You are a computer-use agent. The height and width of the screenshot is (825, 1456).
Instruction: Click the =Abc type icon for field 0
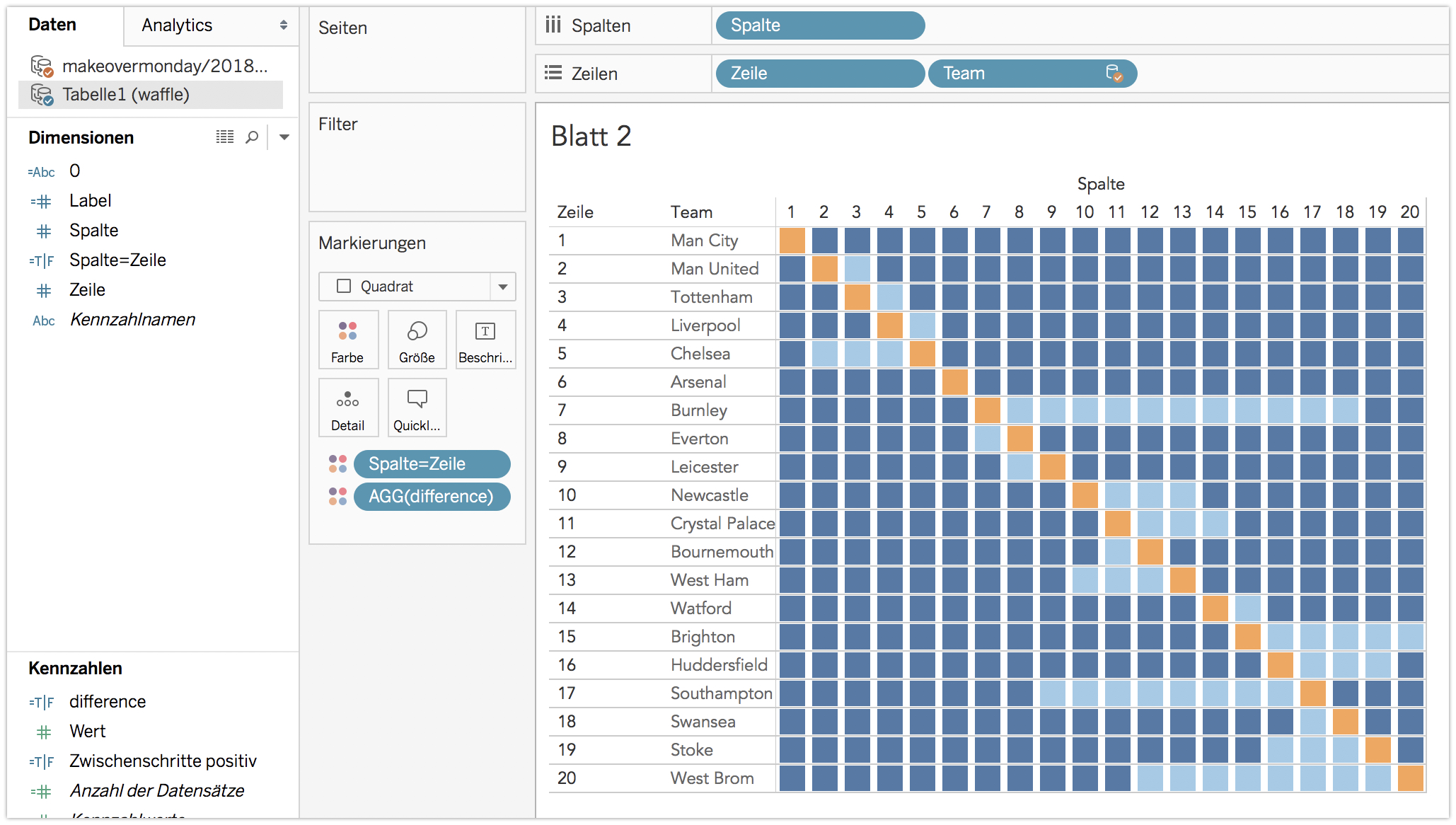tap(41, 172)
